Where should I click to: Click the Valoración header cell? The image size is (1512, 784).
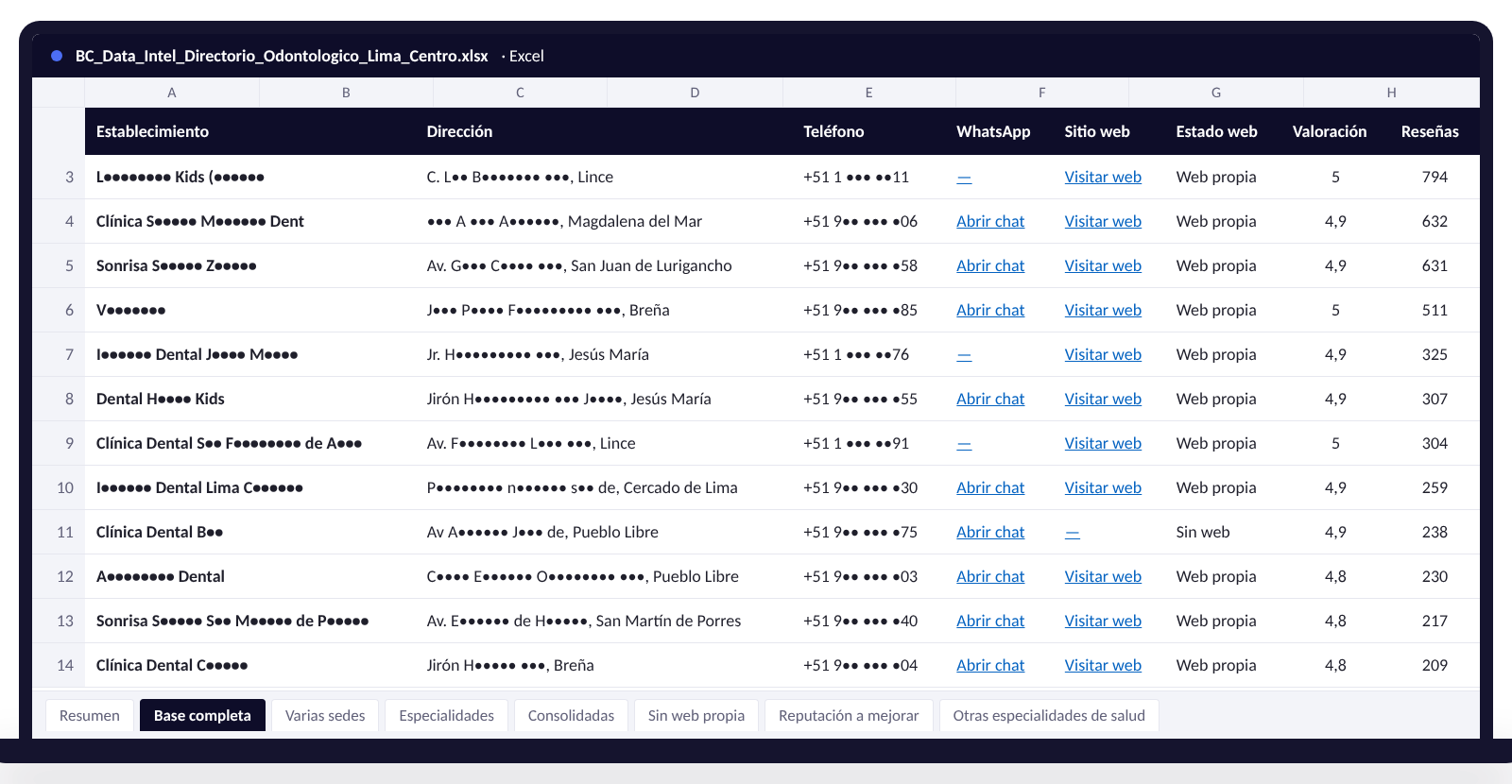click(1330, 131)
